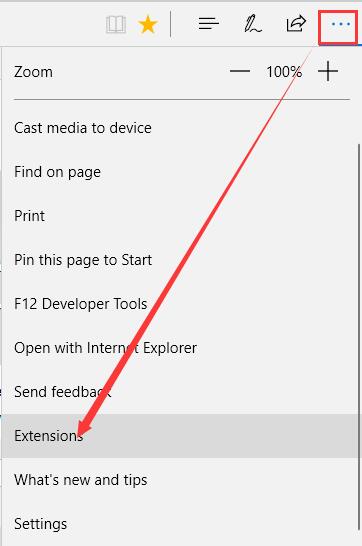Screen dimensions: 362x546
Task: Open the Hub lines icon
Action: click(x=208, y=24)
